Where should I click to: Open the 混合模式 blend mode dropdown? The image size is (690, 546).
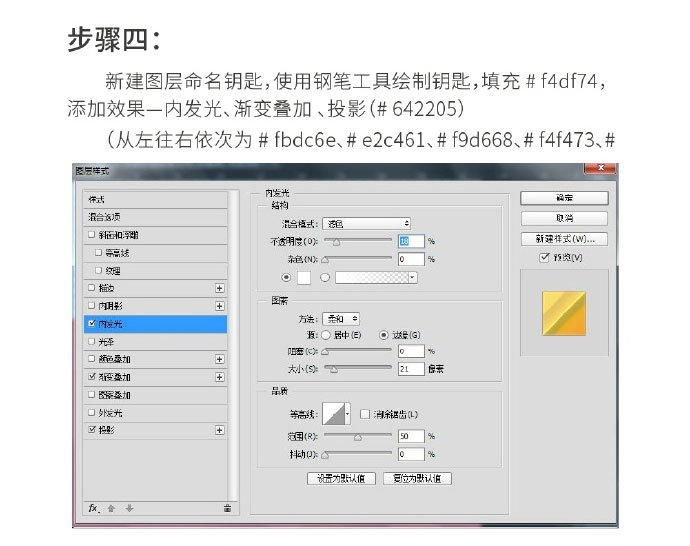pyautogui.click(x=367, y=224)
